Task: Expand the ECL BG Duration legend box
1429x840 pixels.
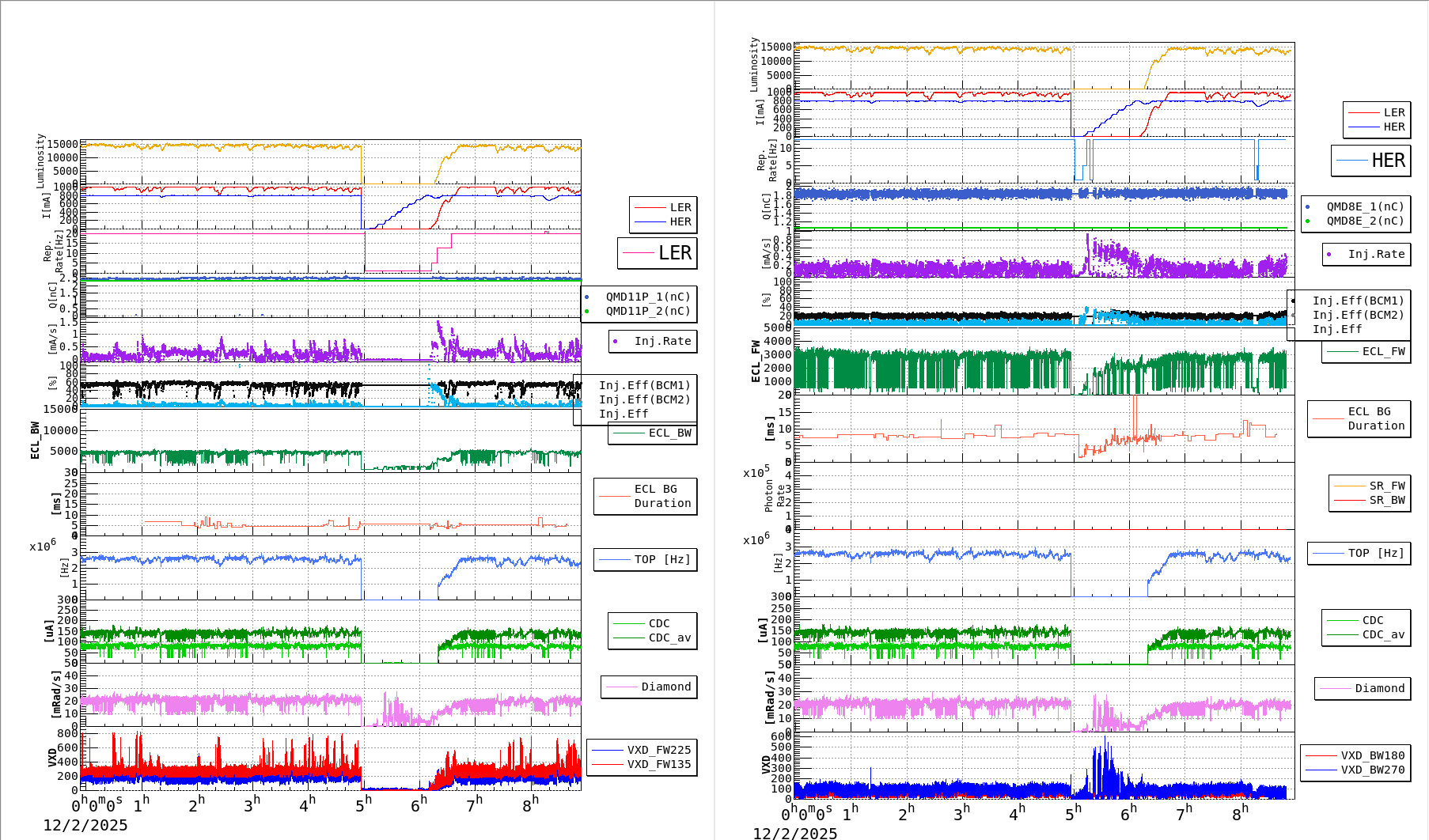Action: coord(645,496)
